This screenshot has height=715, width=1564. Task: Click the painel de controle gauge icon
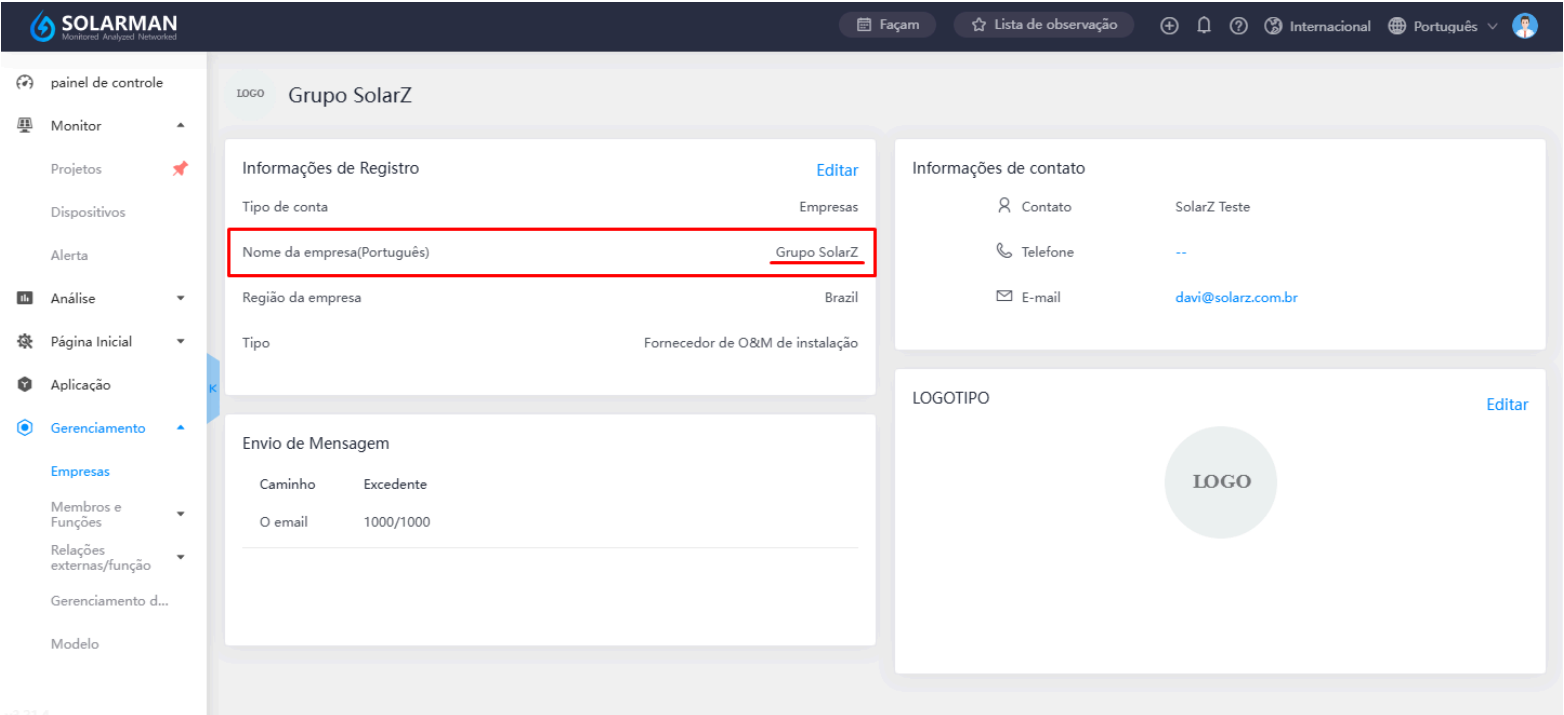(25, 83)
